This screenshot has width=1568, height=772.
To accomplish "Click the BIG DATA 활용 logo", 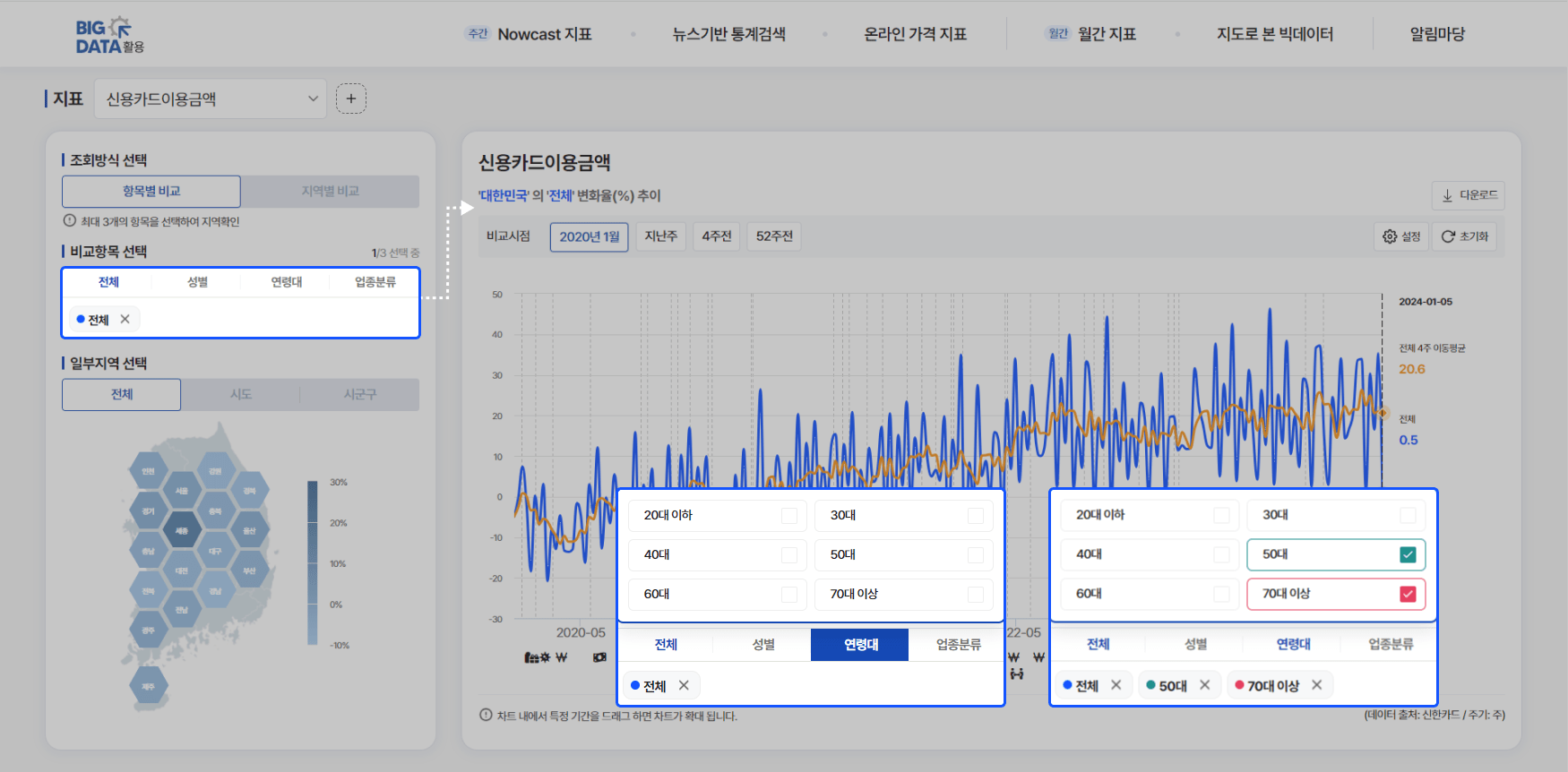I will point(109,34).
